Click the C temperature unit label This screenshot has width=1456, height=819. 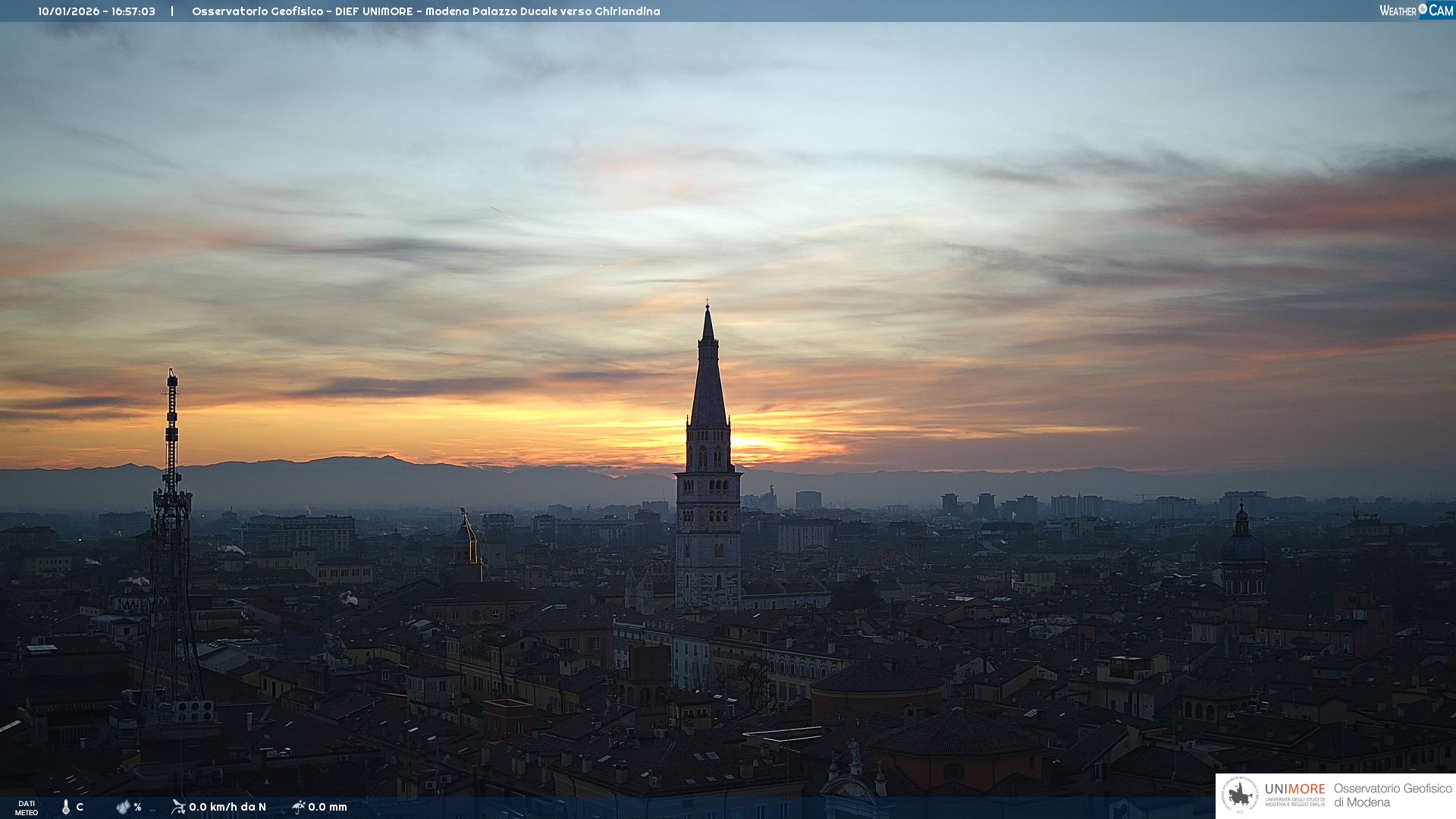[x=80, y=807]
